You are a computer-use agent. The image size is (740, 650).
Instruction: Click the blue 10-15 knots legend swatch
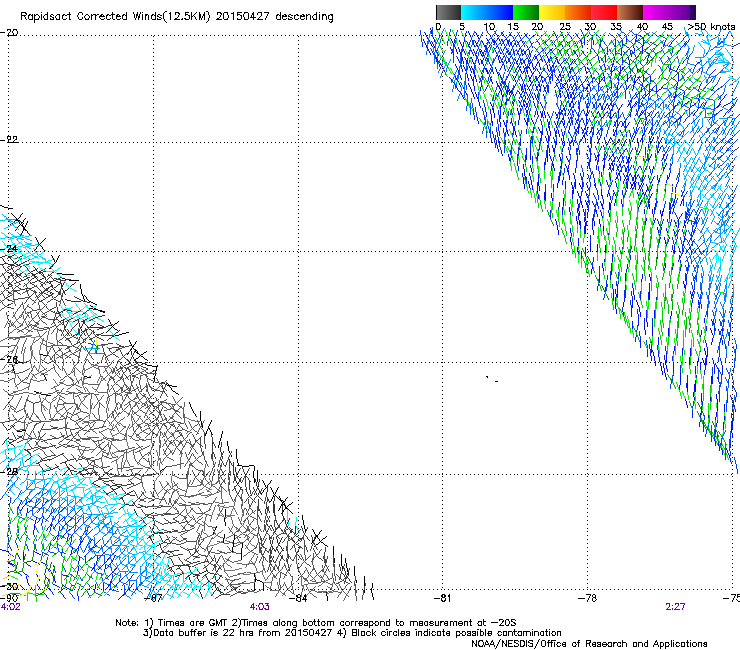click(500, 12)
